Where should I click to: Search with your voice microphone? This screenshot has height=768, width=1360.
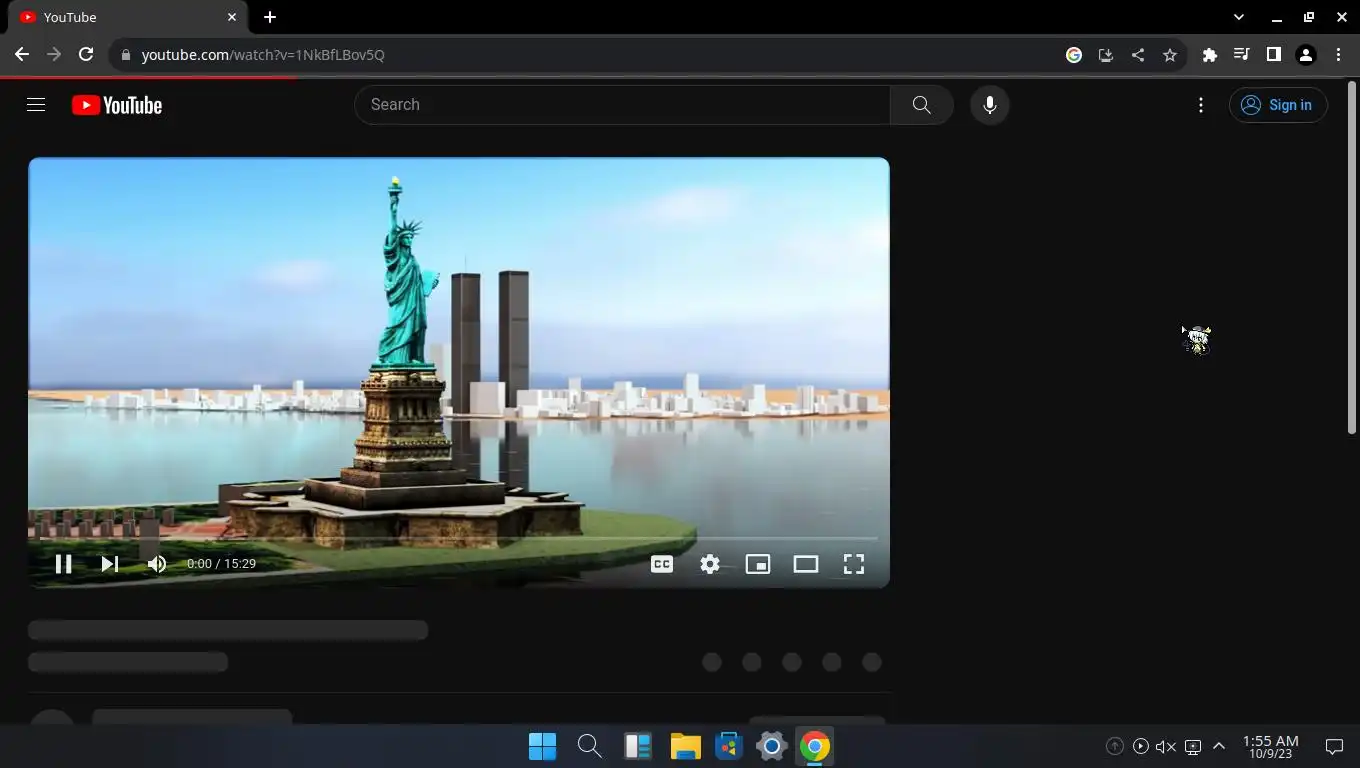(990, 105)
